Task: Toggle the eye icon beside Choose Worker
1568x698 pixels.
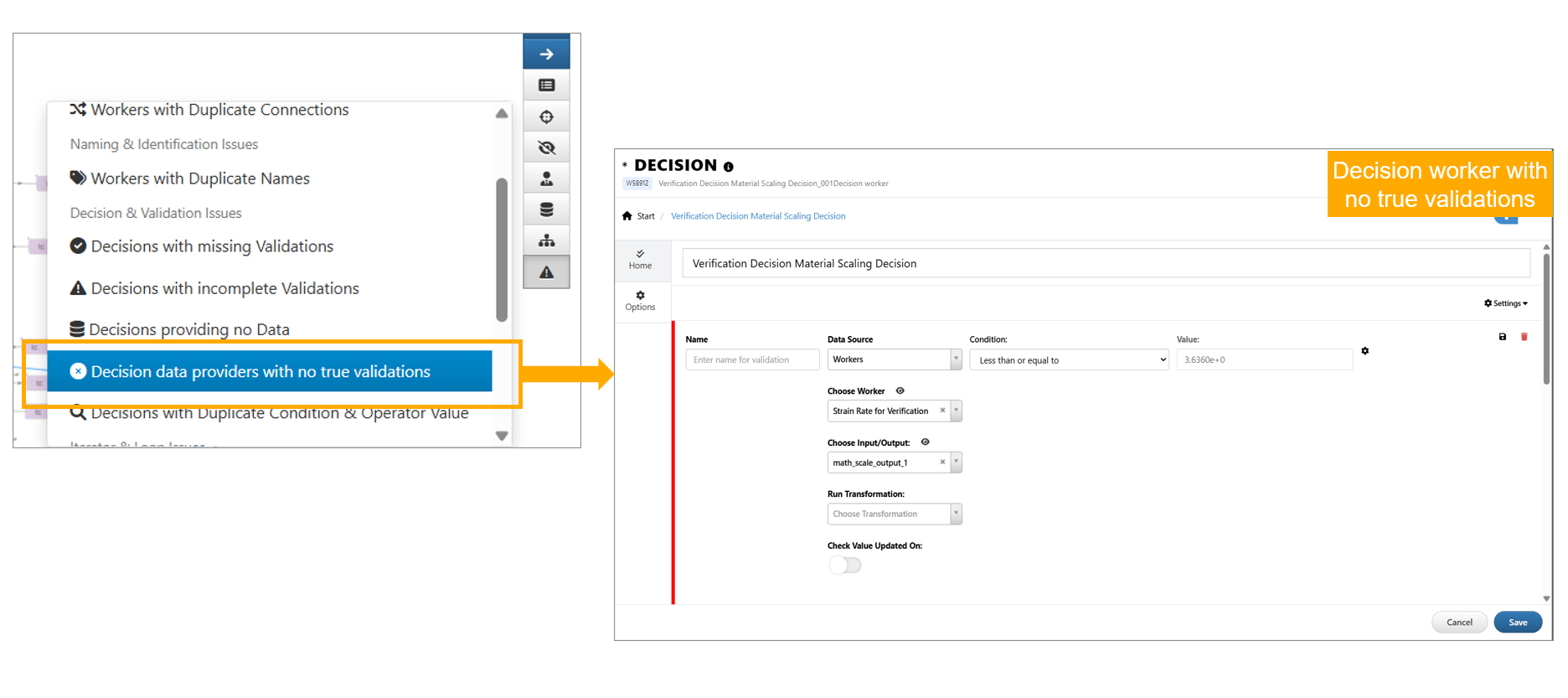Action: [900, 390]
